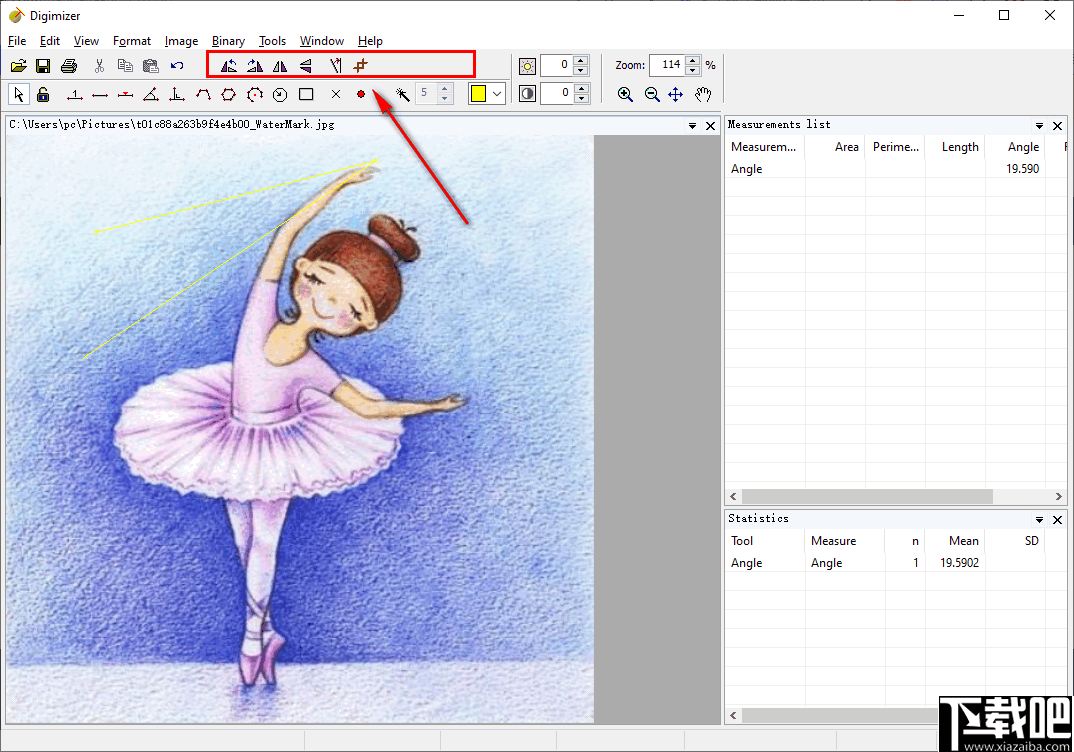
Task: Open the Statistics panel dropdown arrow
Action: (x=1040, y=520)
